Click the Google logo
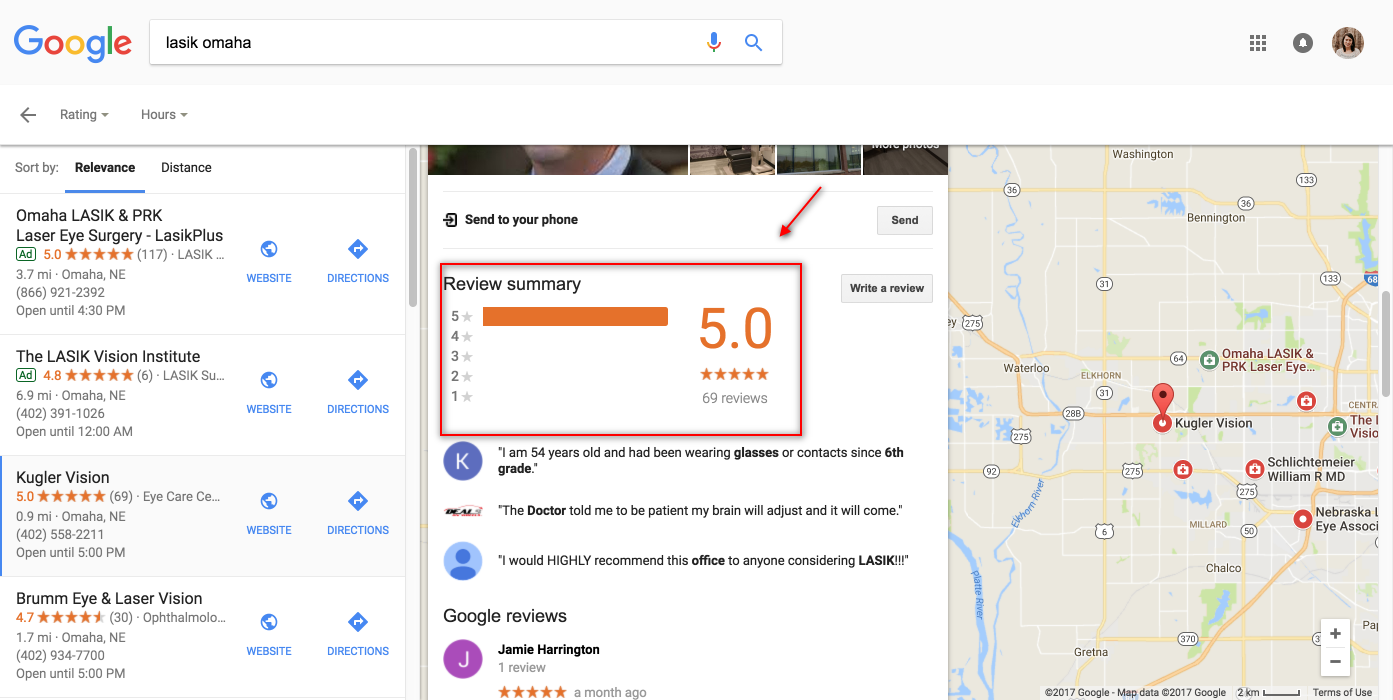Image resolution: width=1393 pixels, height=700 pixels. [73, 43]
